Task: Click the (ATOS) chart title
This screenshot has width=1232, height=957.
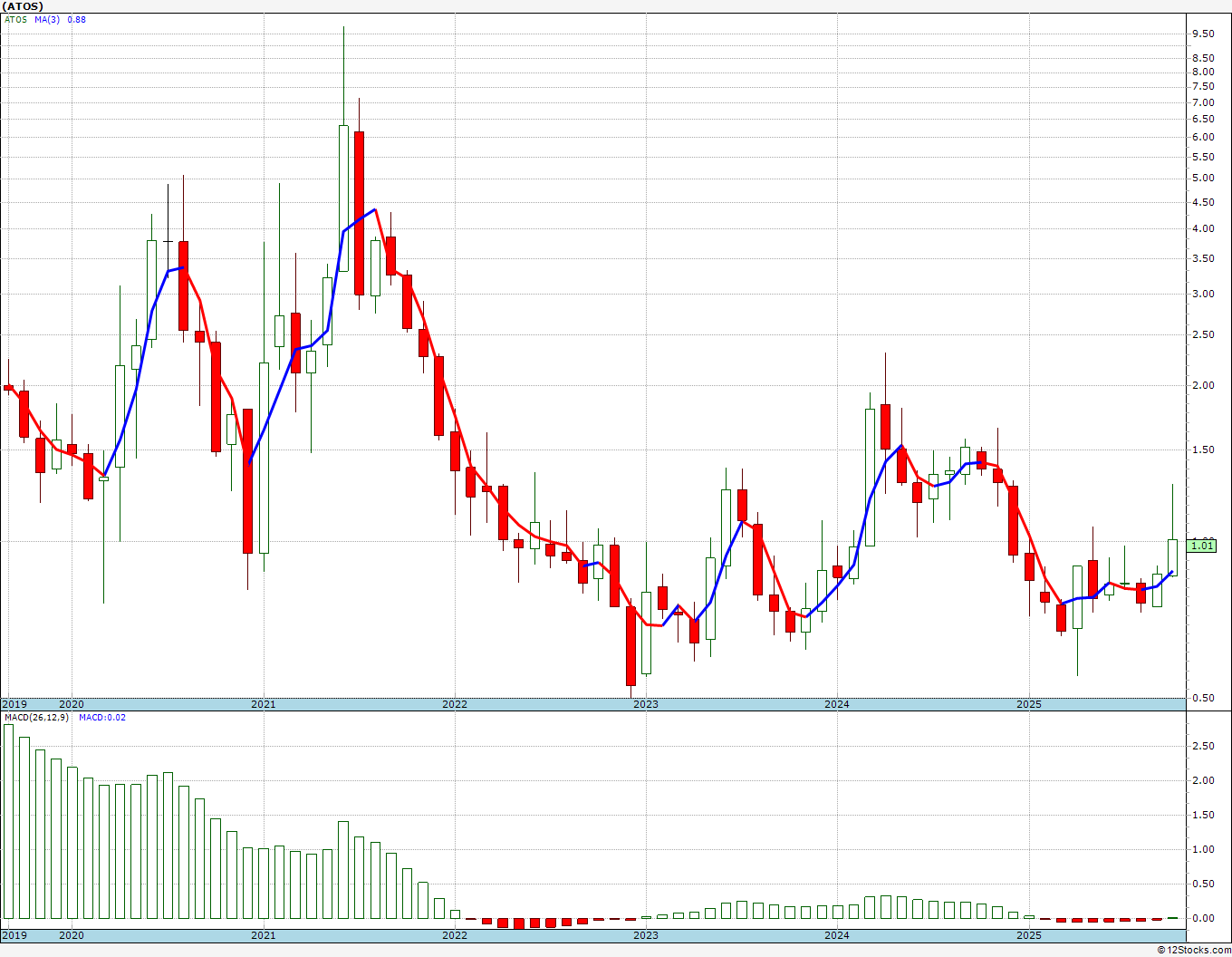Action: (x=23, y=6)
